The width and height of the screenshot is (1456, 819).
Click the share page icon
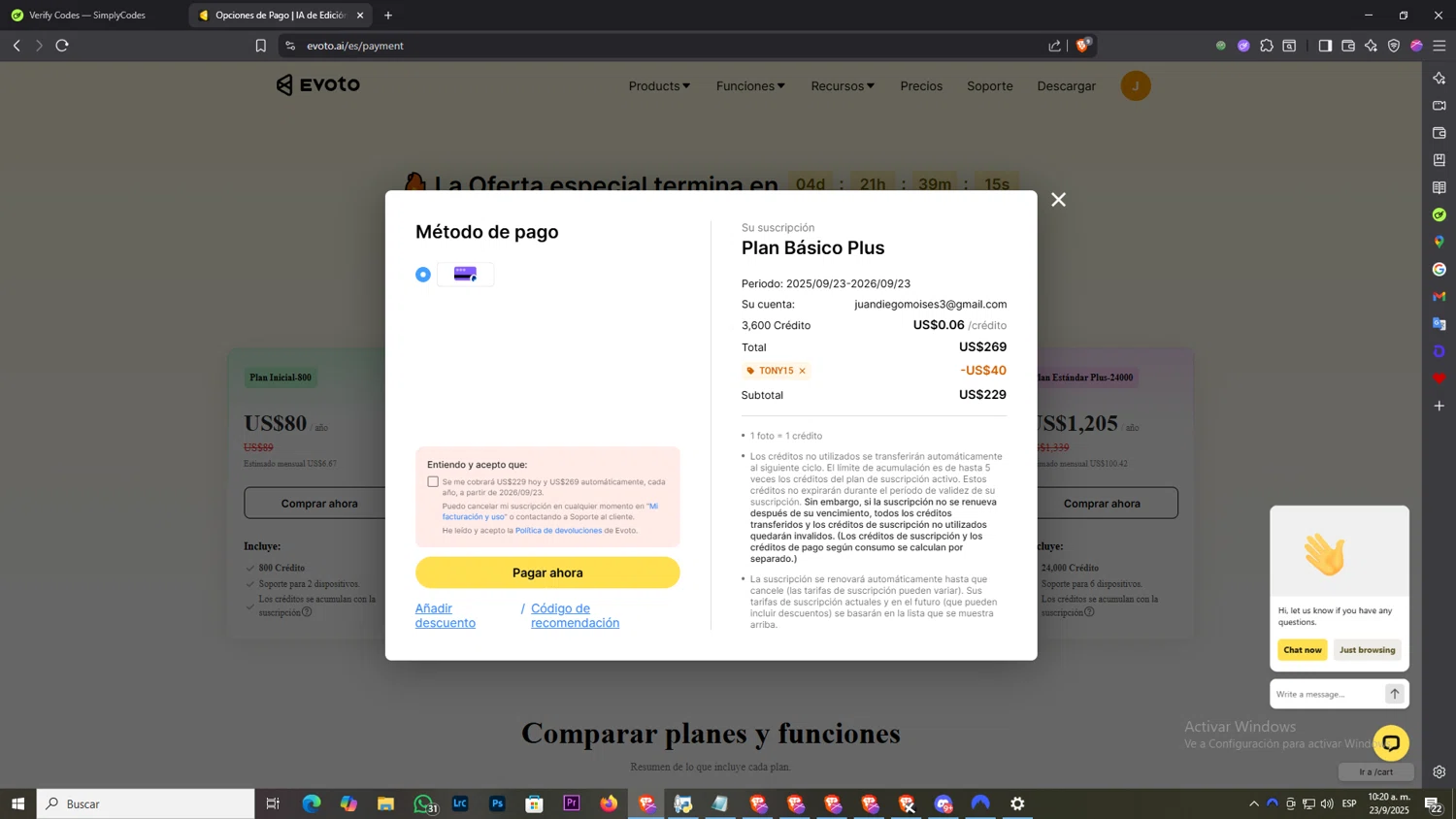[1055, 46]
